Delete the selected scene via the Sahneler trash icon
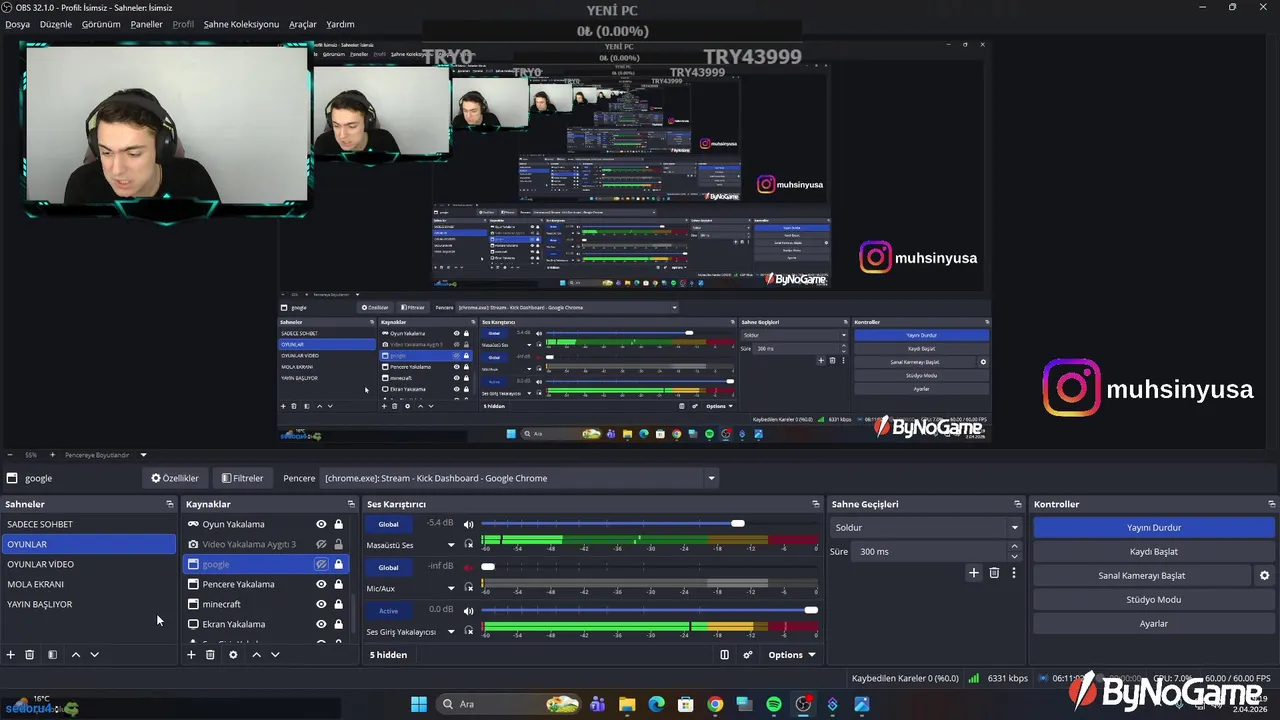 (30, 655)
